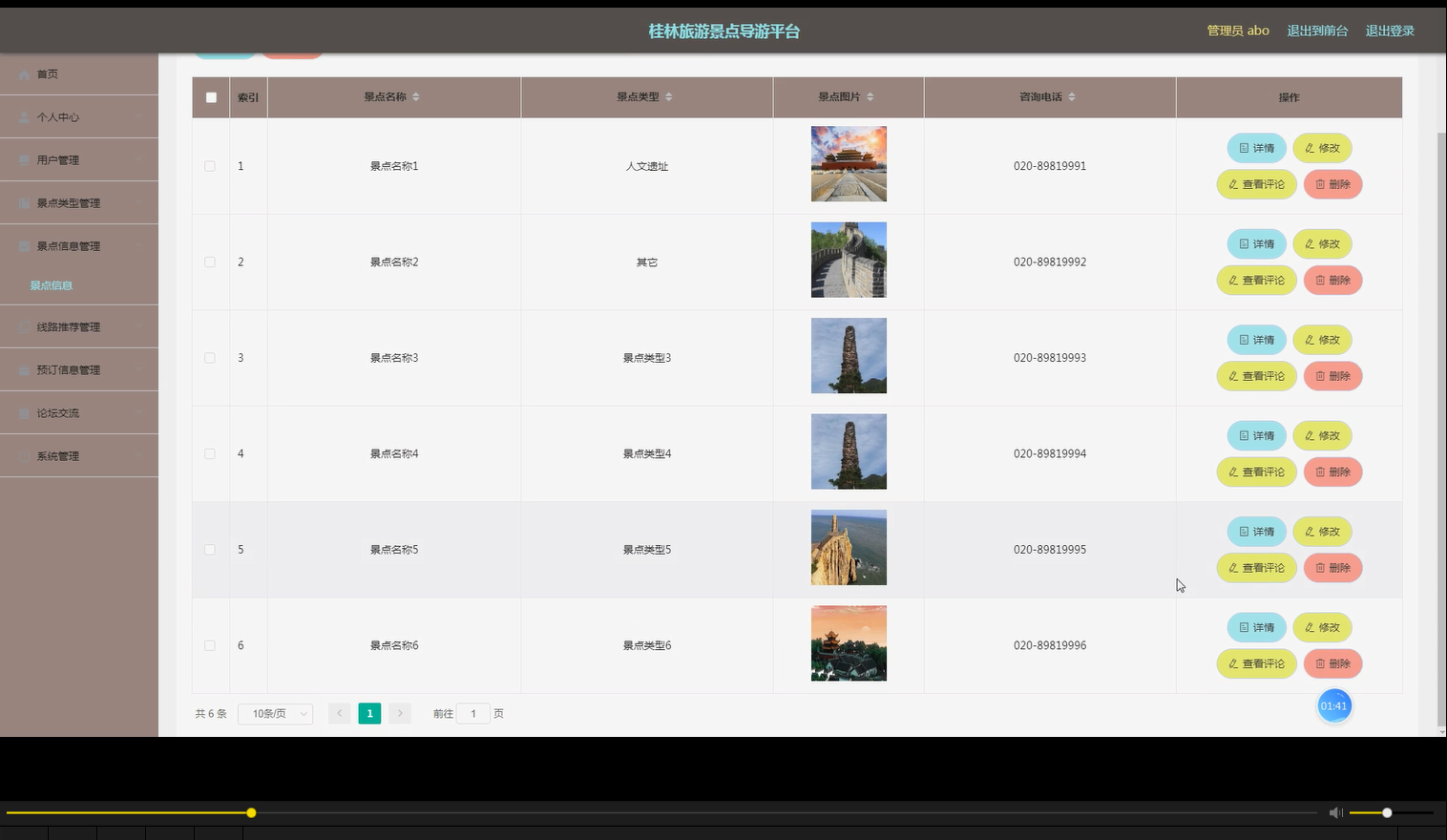Tick the checkbox beside index 1
1447x840 pixels.
tap(210, 165)
